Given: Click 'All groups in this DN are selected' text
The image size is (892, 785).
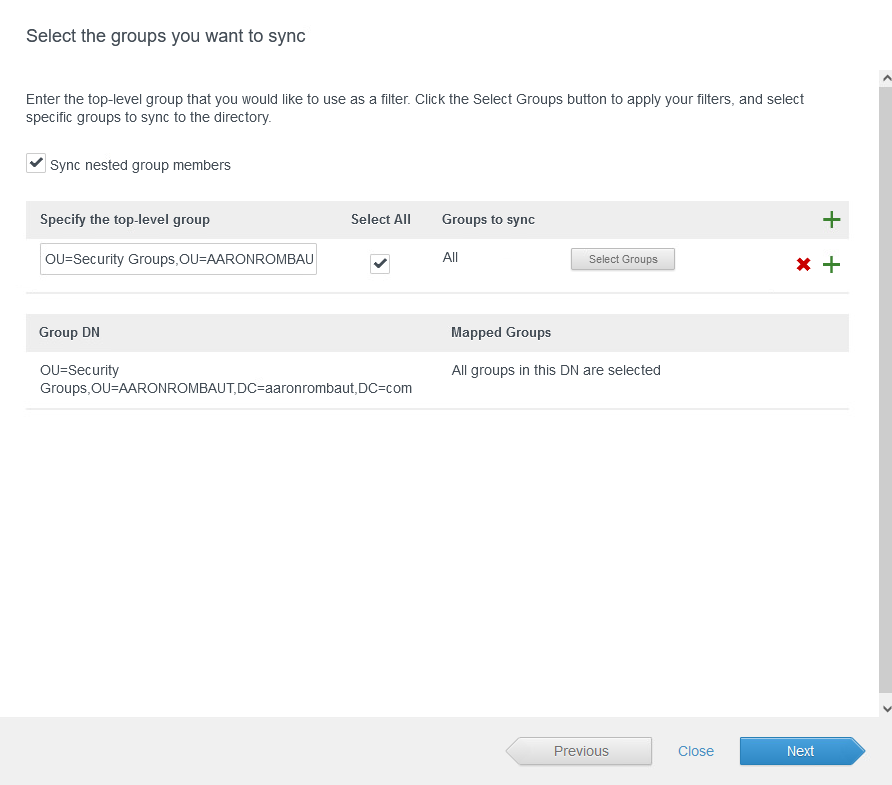Looking at the screenshot, I should coord(556,370).
